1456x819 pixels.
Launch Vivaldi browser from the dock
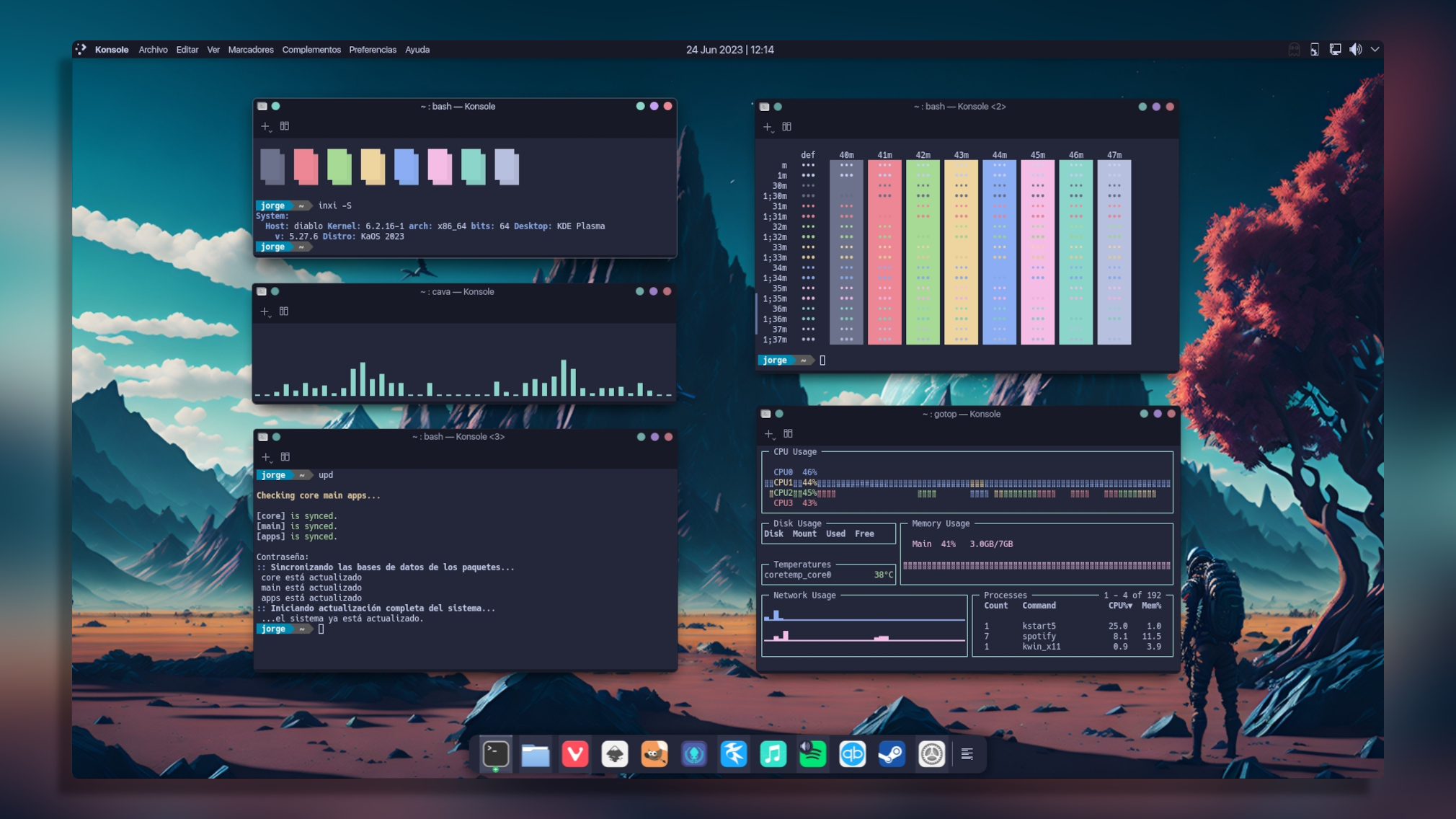pyautogui.click(x=575, y=754)
